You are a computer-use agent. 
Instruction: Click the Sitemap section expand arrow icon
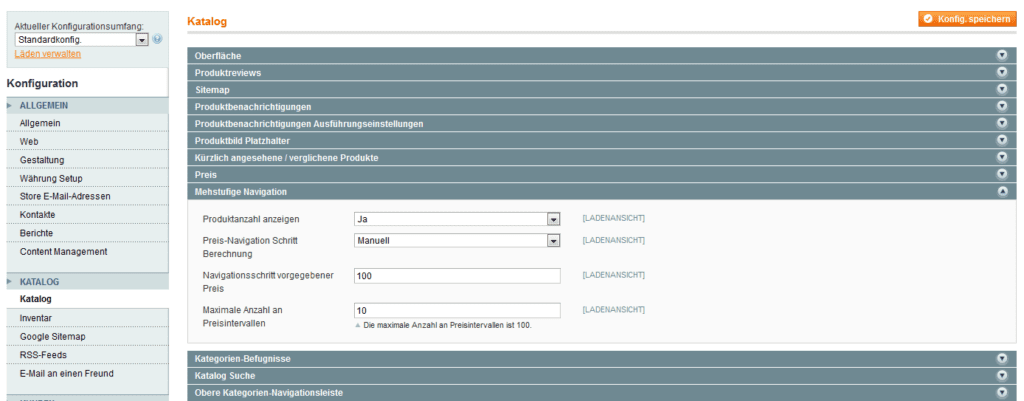1001,90
